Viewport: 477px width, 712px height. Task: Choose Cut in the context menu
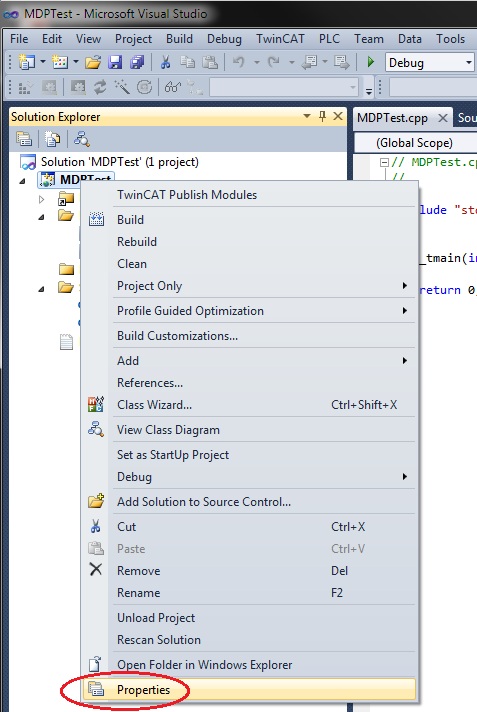coord(249,527)
